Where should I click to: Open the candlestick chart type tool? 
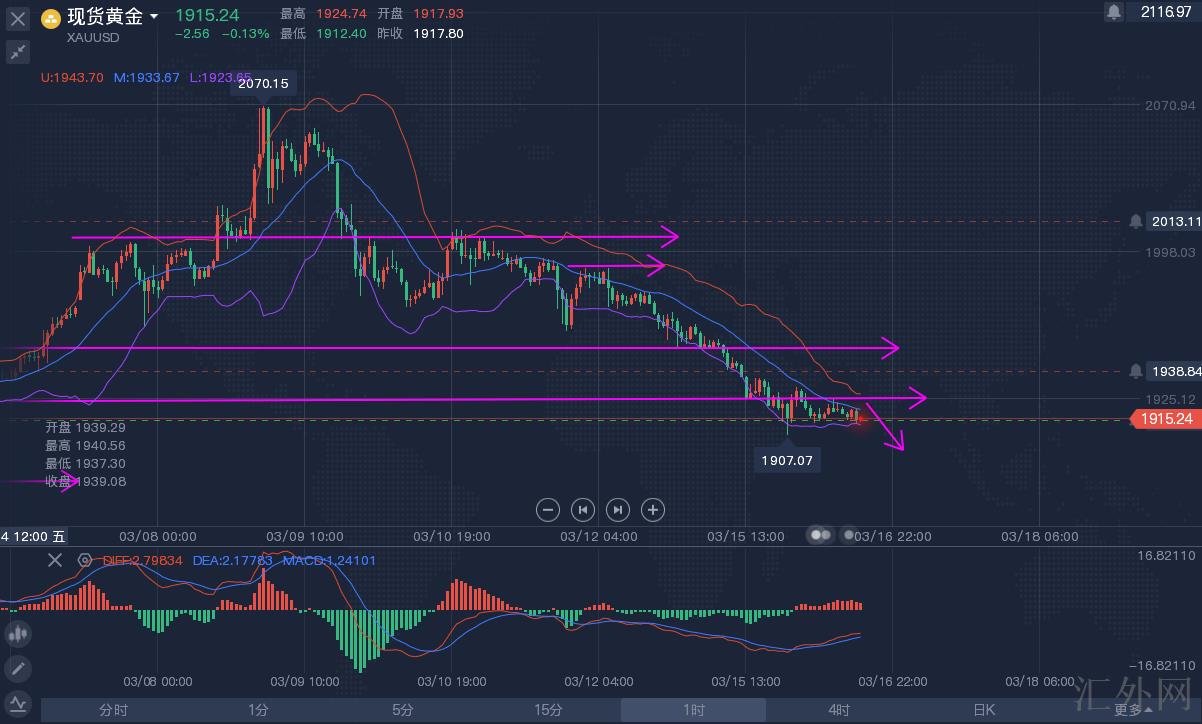point(17,633)
